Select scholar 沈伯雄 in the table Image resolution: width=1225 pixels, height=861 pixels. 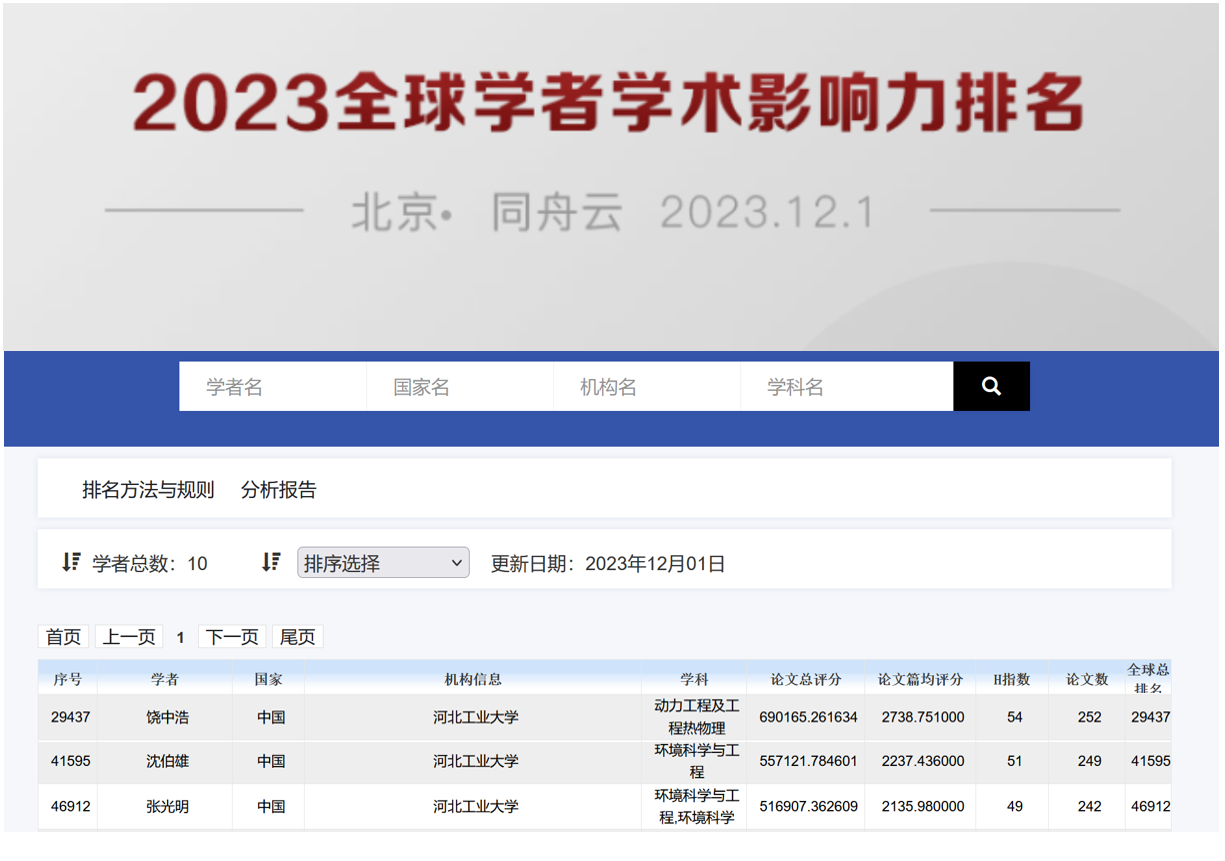[166, 761]
